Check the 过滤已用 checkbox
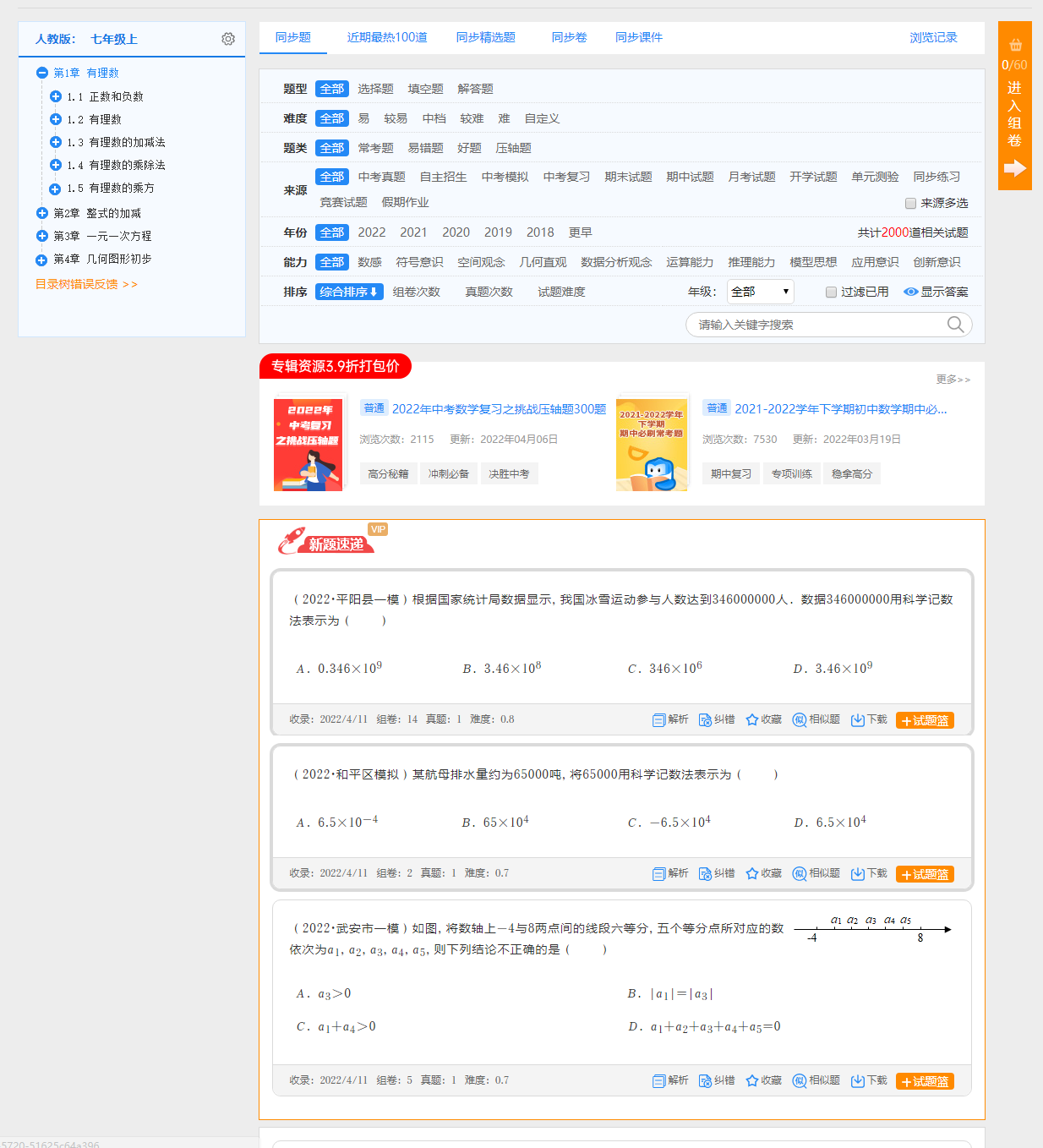This screenshot has width=1043, height=1148. coord(831,292)
